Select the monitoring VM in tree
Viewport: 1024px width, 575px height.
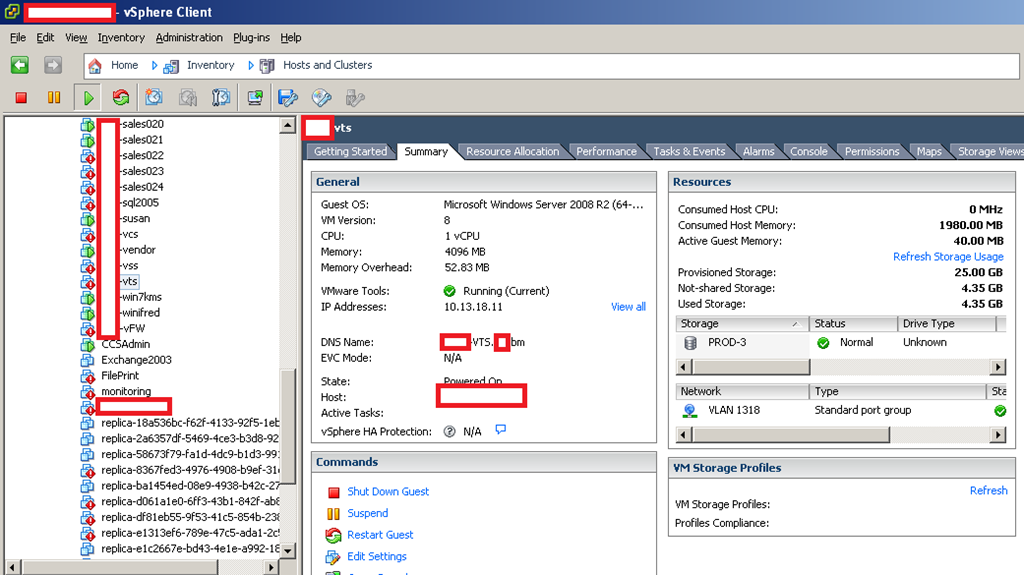(126, 391)
